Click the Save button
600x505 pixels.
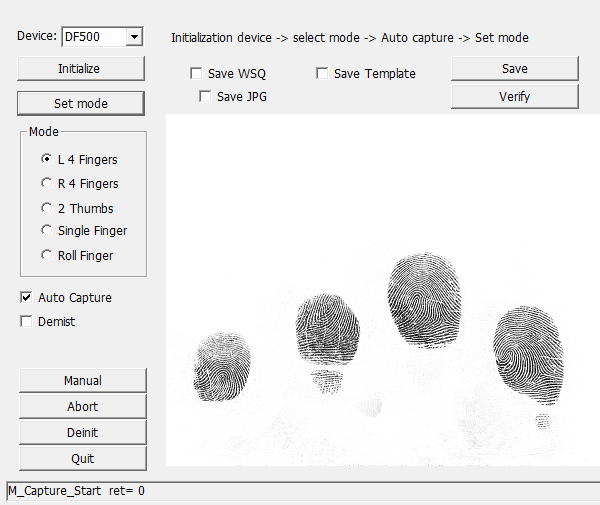[515, 68]
